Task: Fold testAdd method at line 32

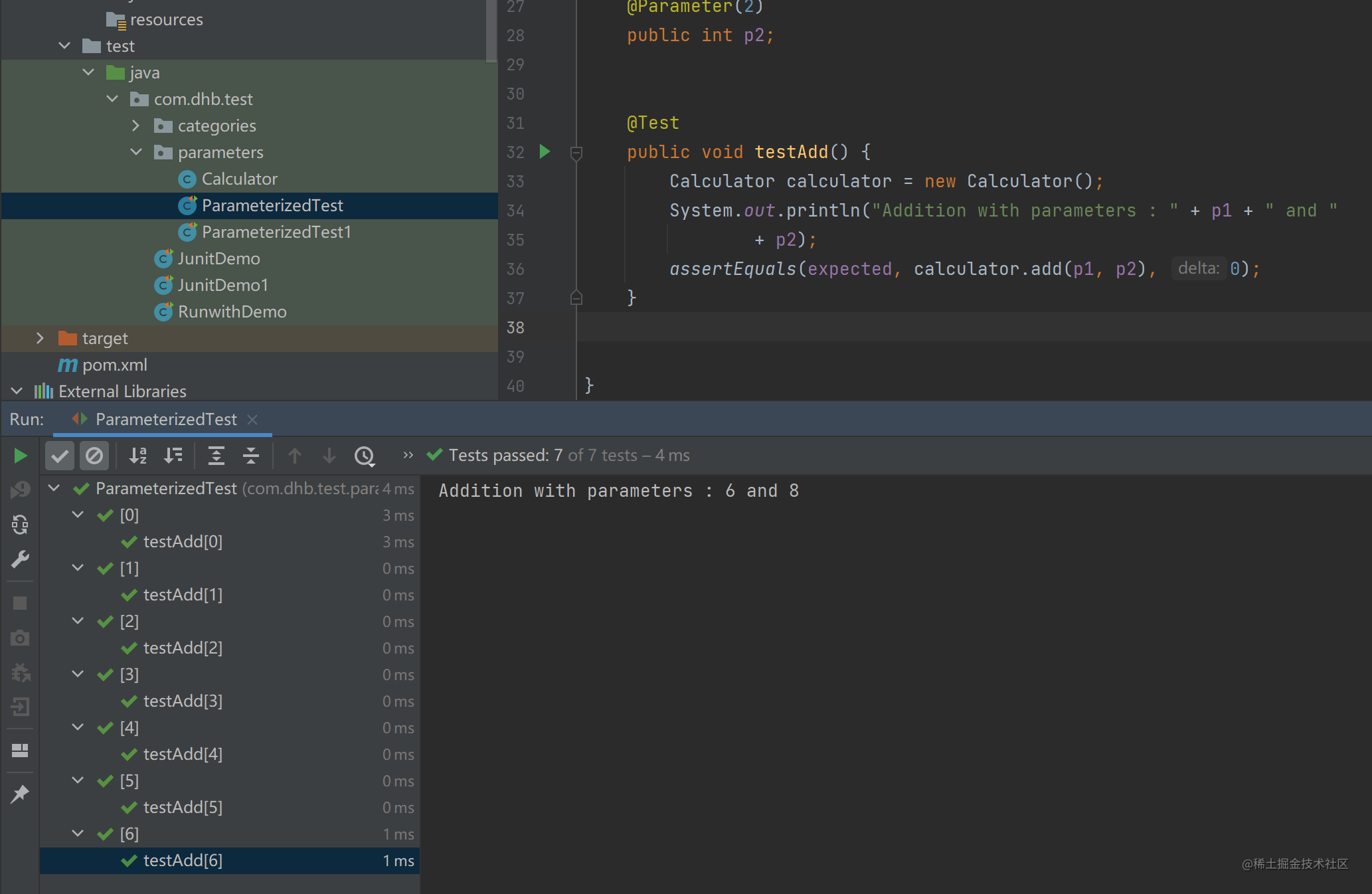Action: [576, 153]
